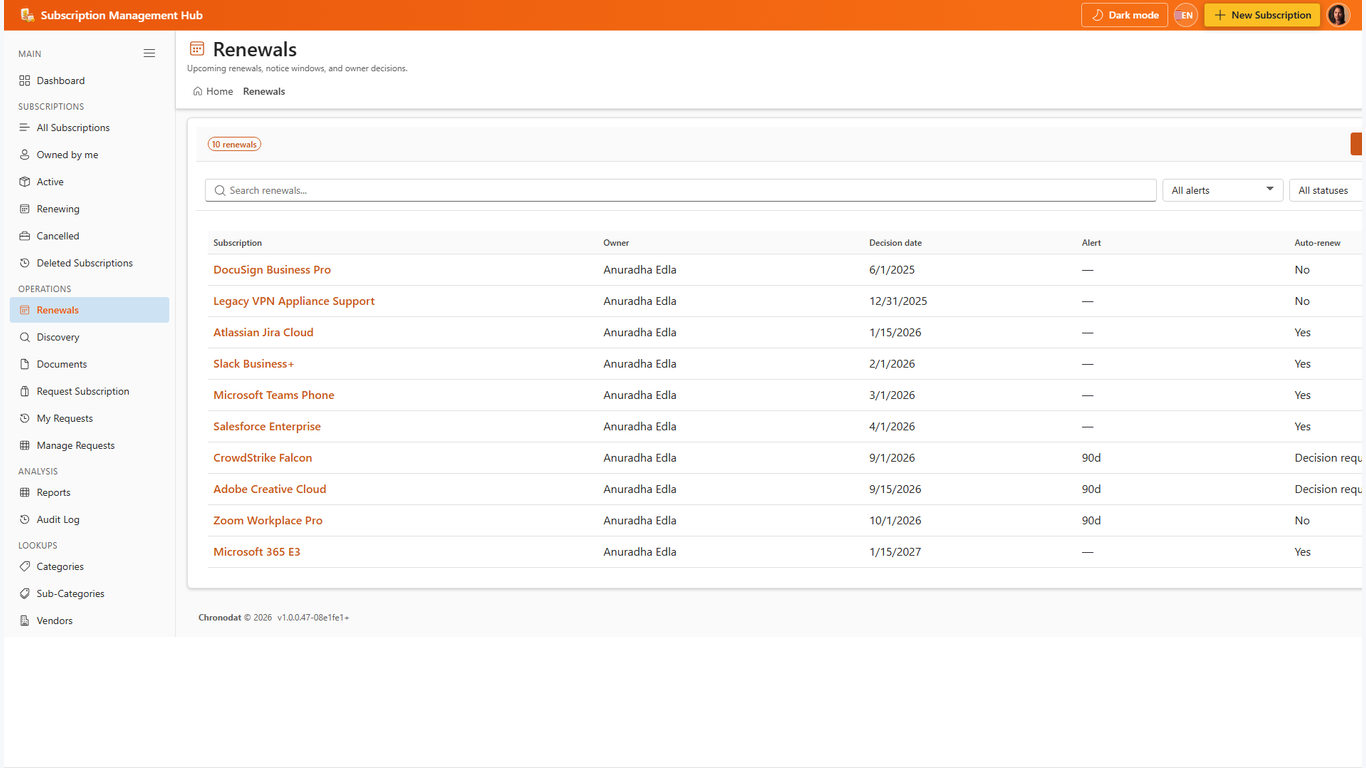Open Audit Log menu item
1366x768 pixels.
coord(89,519)
